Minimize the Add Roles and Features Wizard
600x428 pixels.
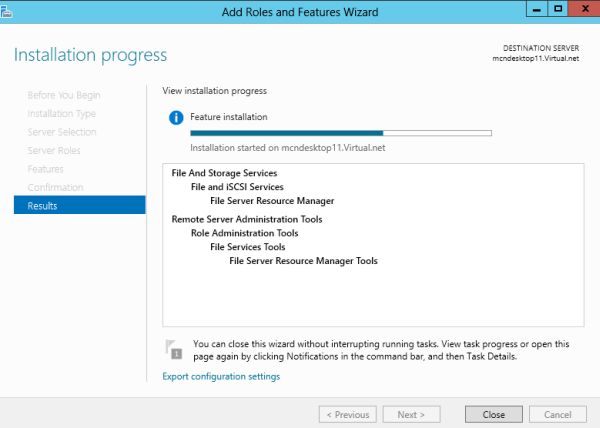click(537, 9)
